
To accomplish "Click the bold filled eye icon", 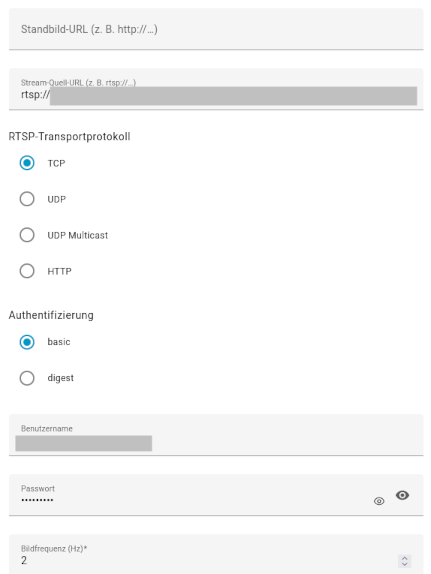I will pos(402,495).
